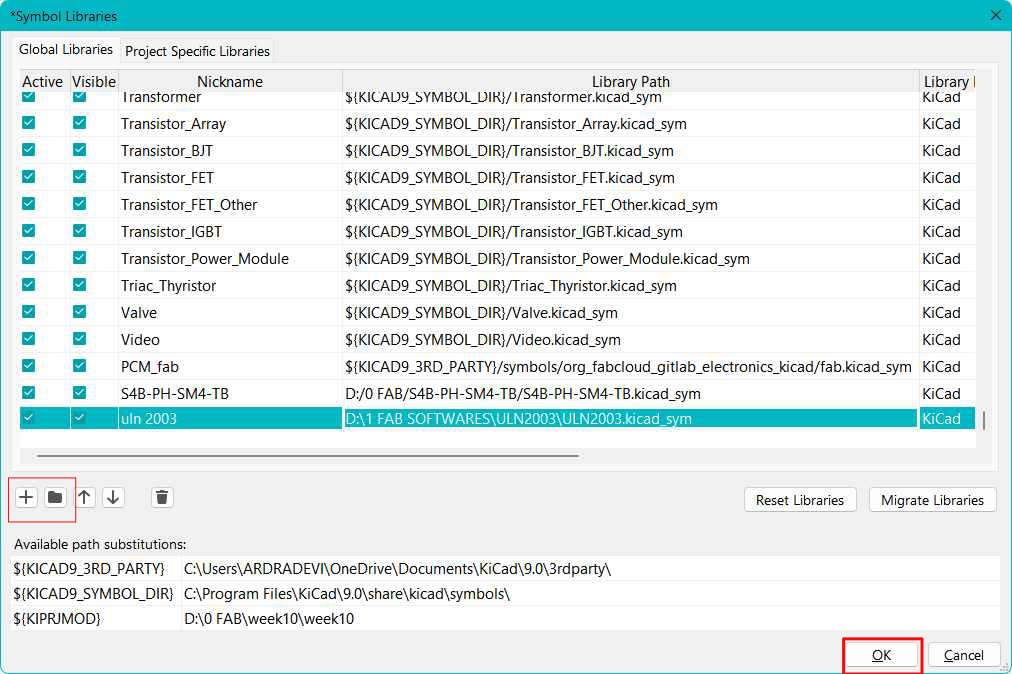Open Project Specific Libraries tab

tap(197, 51)
